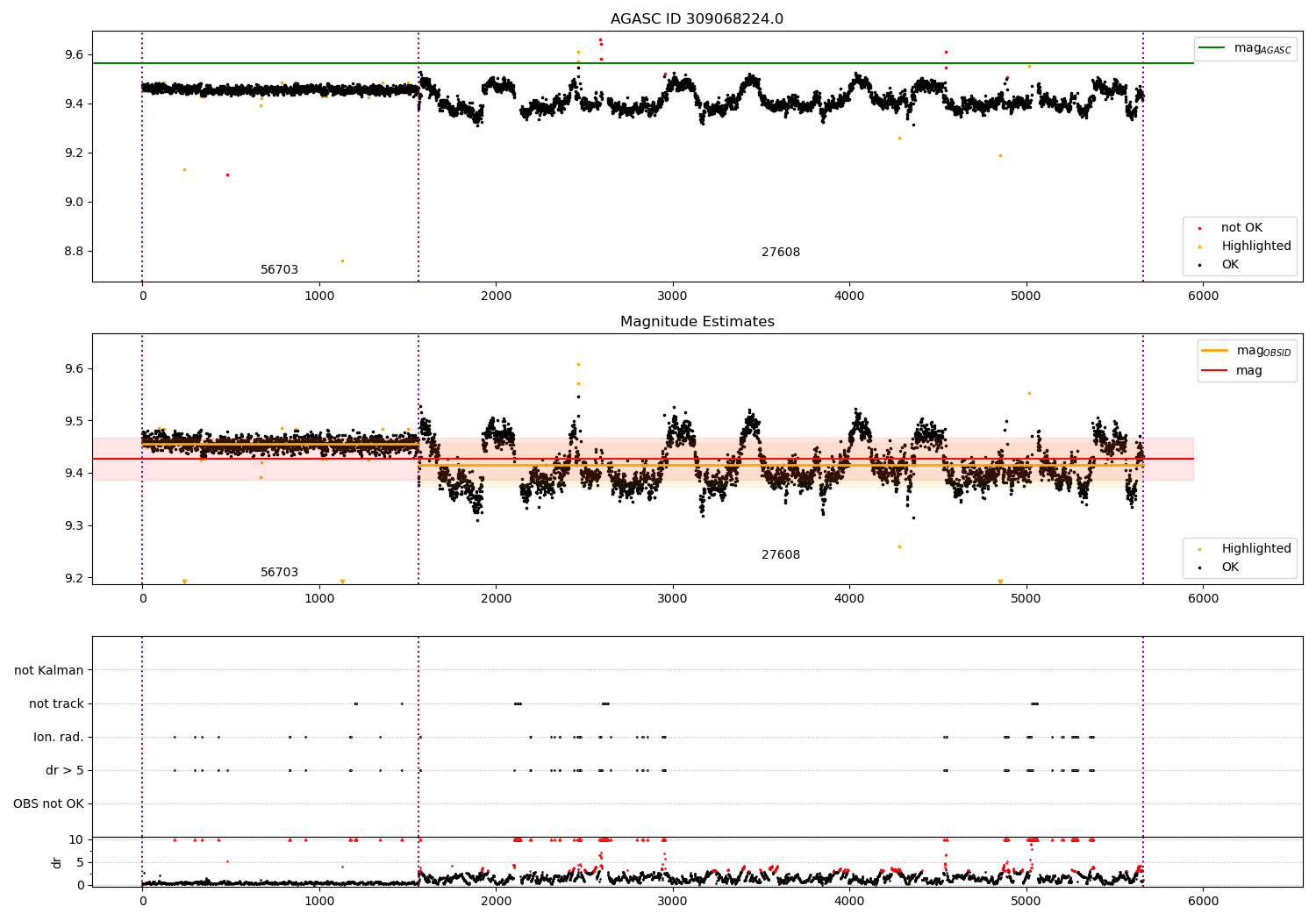This screenshot has width=1316, height=921.
Task: Click y-axis tick 9.2 in middle plot
Action: coord(74,579)
